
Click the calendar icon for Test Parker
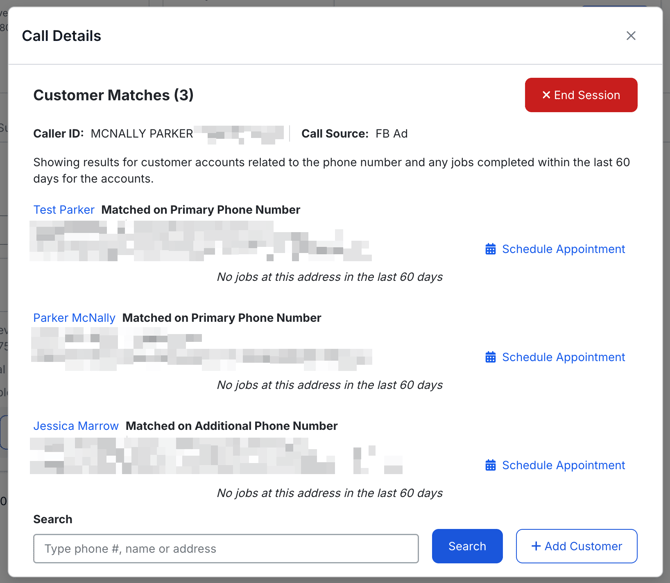(490, 249)
